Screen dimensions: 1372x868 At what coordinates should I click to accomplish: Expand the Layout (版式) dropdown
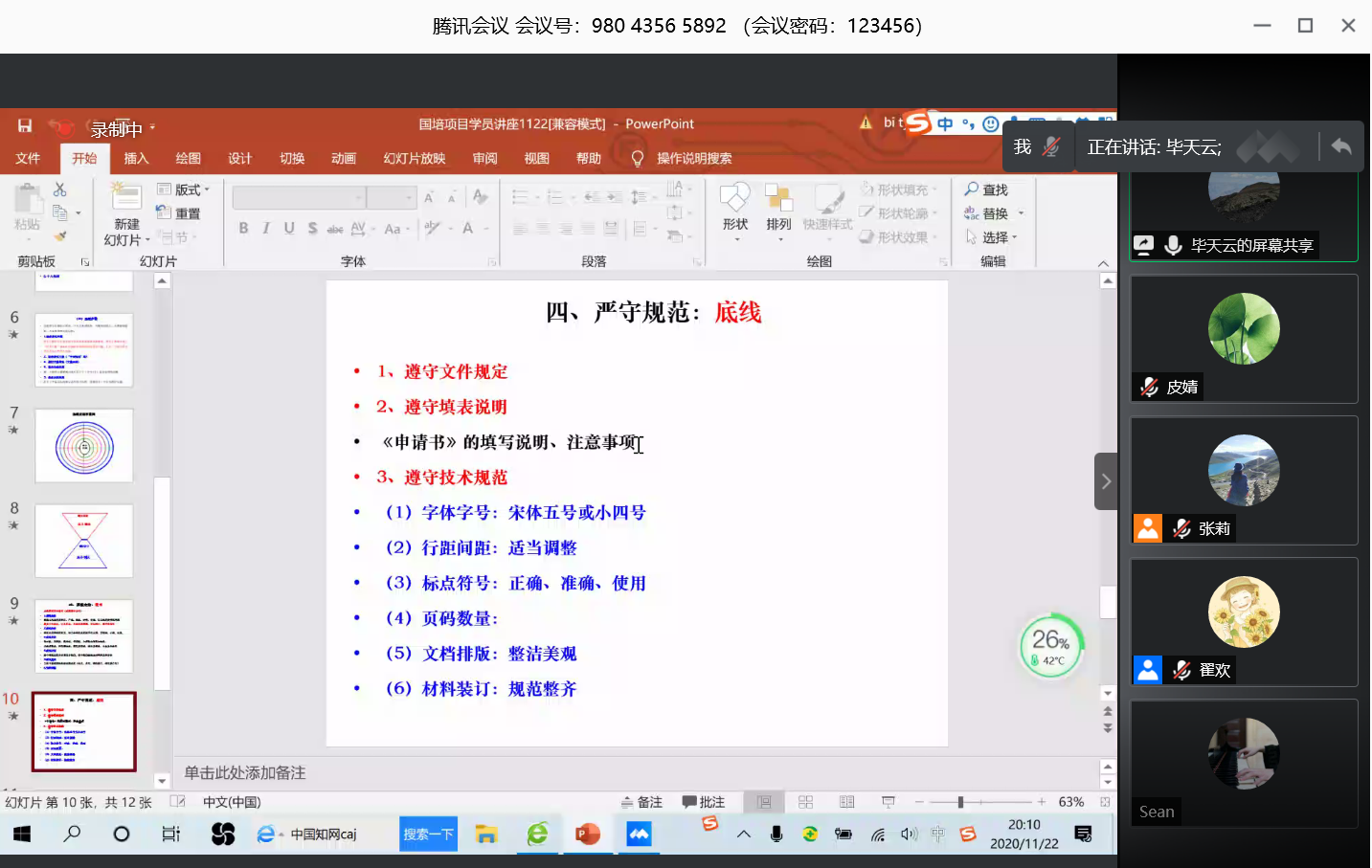click(x=184, y=189)
